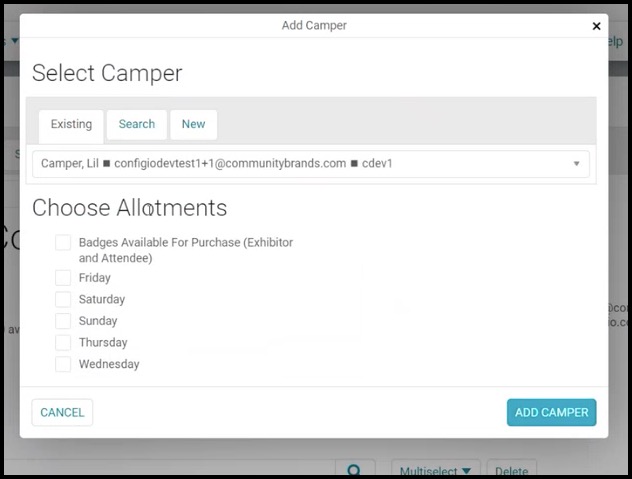Viewport: 632px width, 479px height.
Task: Click the ADD CAMPER button
Action: coord(551,412)
